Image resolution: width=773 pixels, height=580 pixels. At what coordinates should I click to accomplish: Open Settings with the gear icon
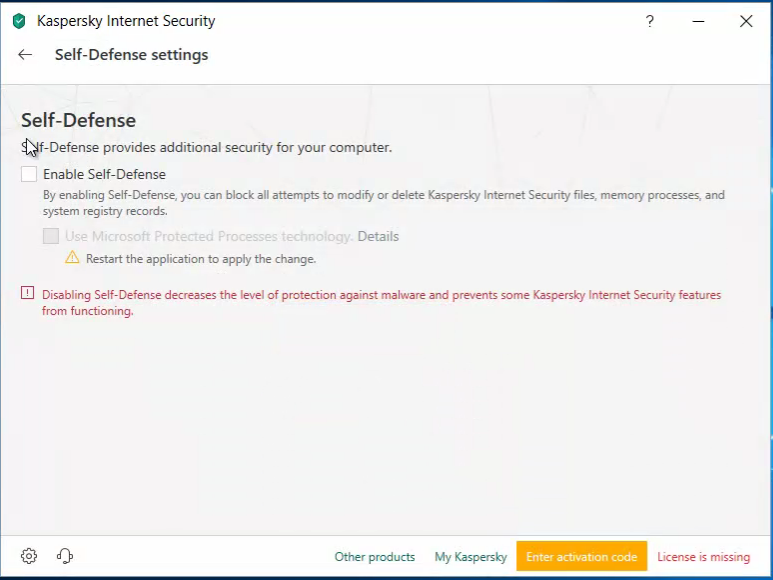[x=29, y=556]
